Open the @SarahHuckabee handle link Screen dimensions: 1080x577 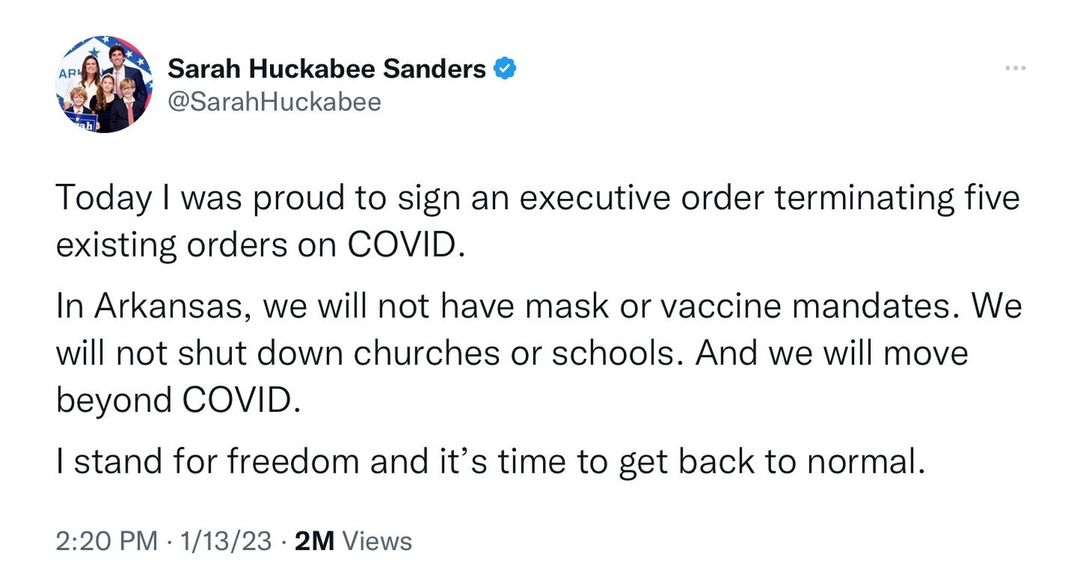[x=273, y=102]
